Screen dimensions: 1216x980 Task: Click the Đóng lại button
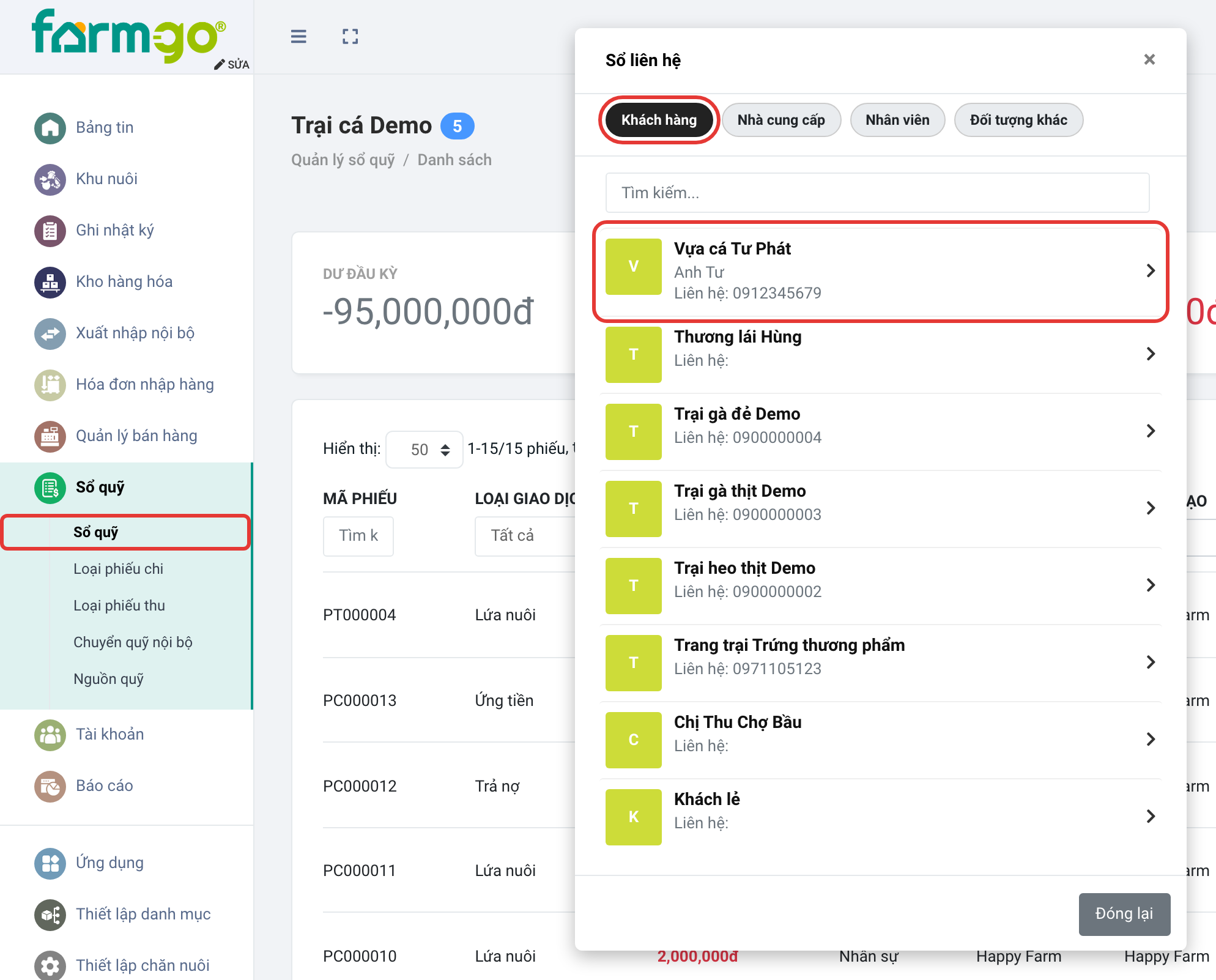pos(1124,914)
